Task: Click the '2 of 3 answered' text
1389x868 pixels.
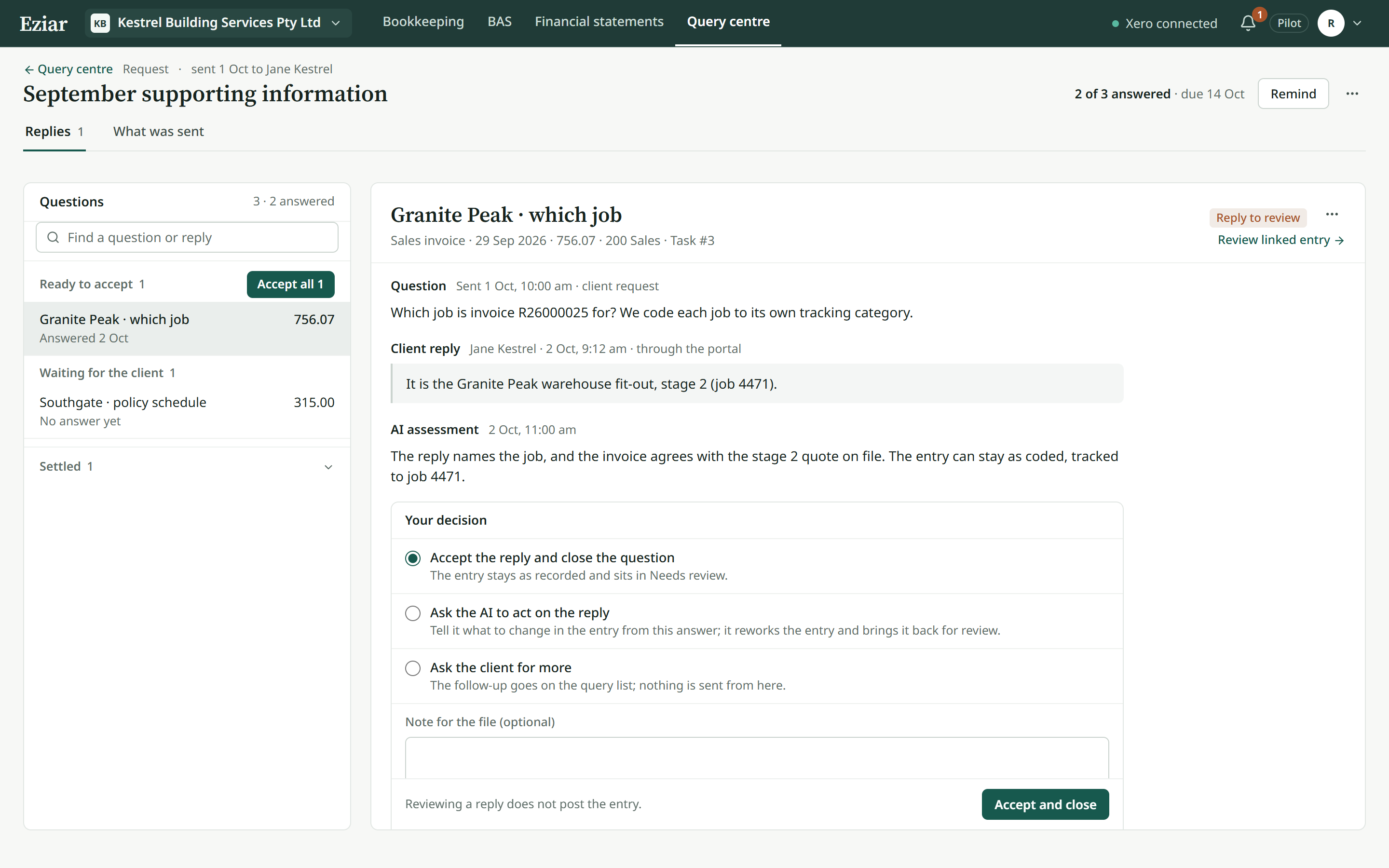Action: [x=1122, y=94]
